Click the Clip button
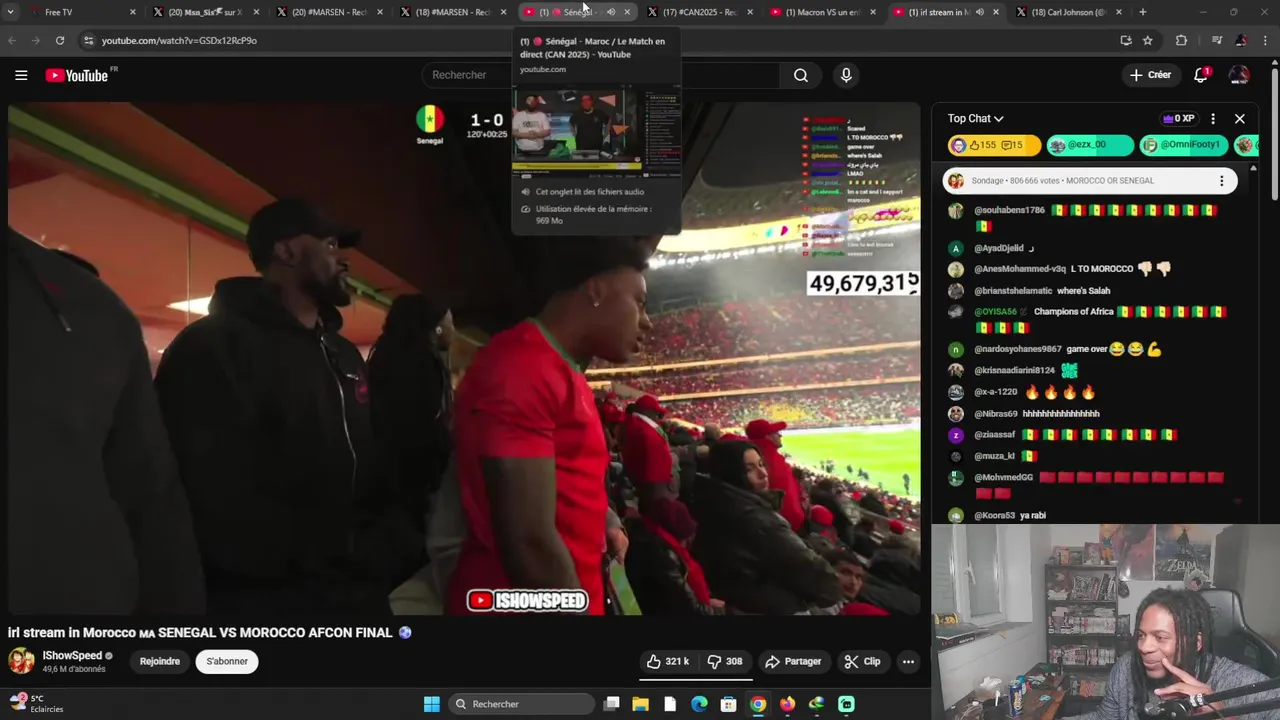1280x720 pixels. tap(862, 661)
